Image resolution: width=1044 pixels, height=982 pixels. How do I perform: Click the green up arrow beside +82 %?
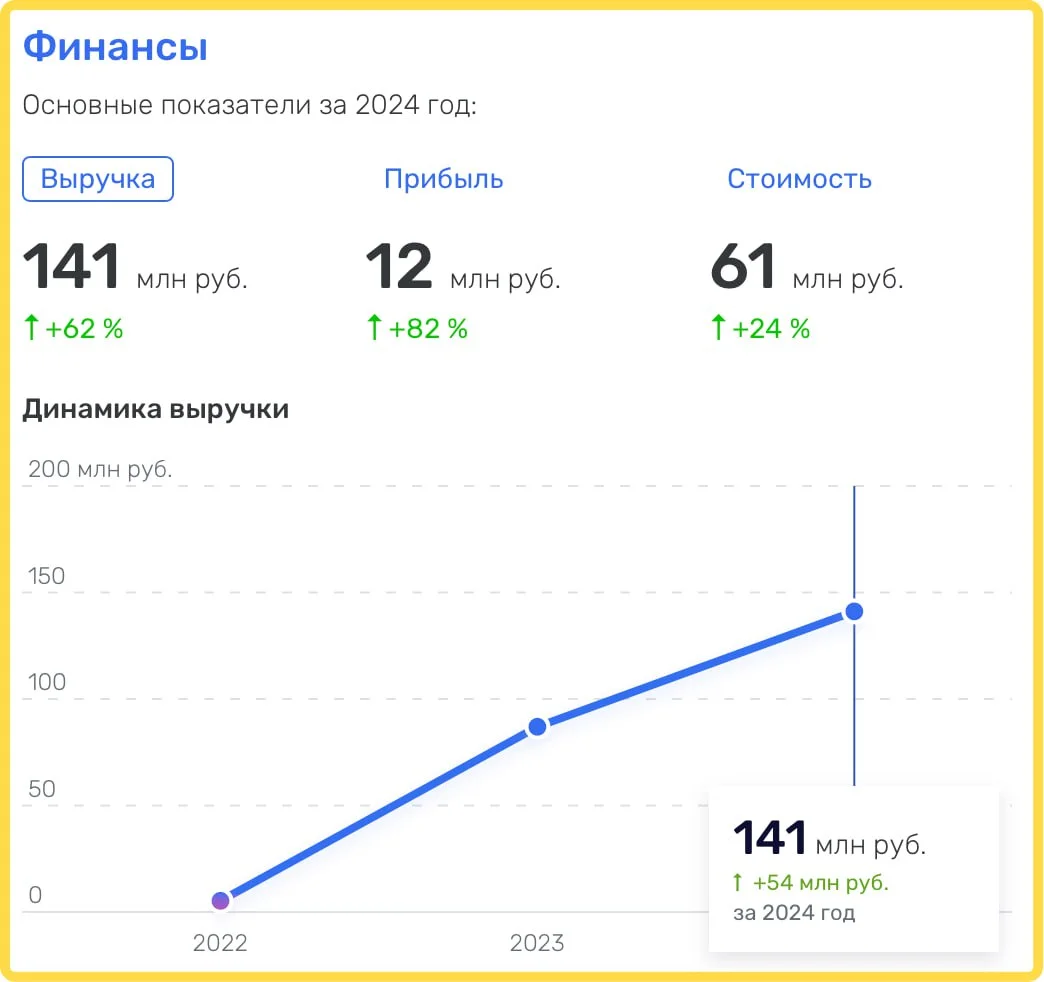point(375,328)
